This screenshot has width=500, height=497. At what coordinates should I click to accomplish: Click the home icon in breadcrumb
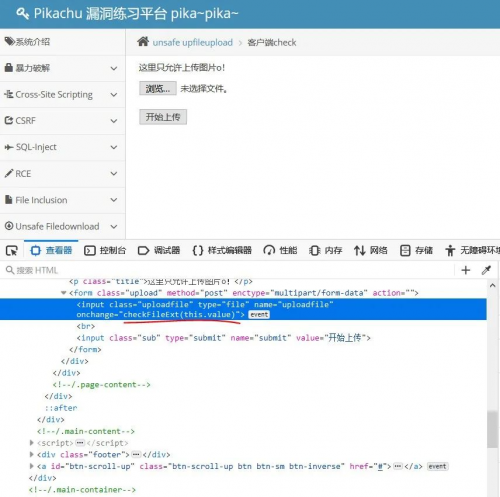pos(143,42)
